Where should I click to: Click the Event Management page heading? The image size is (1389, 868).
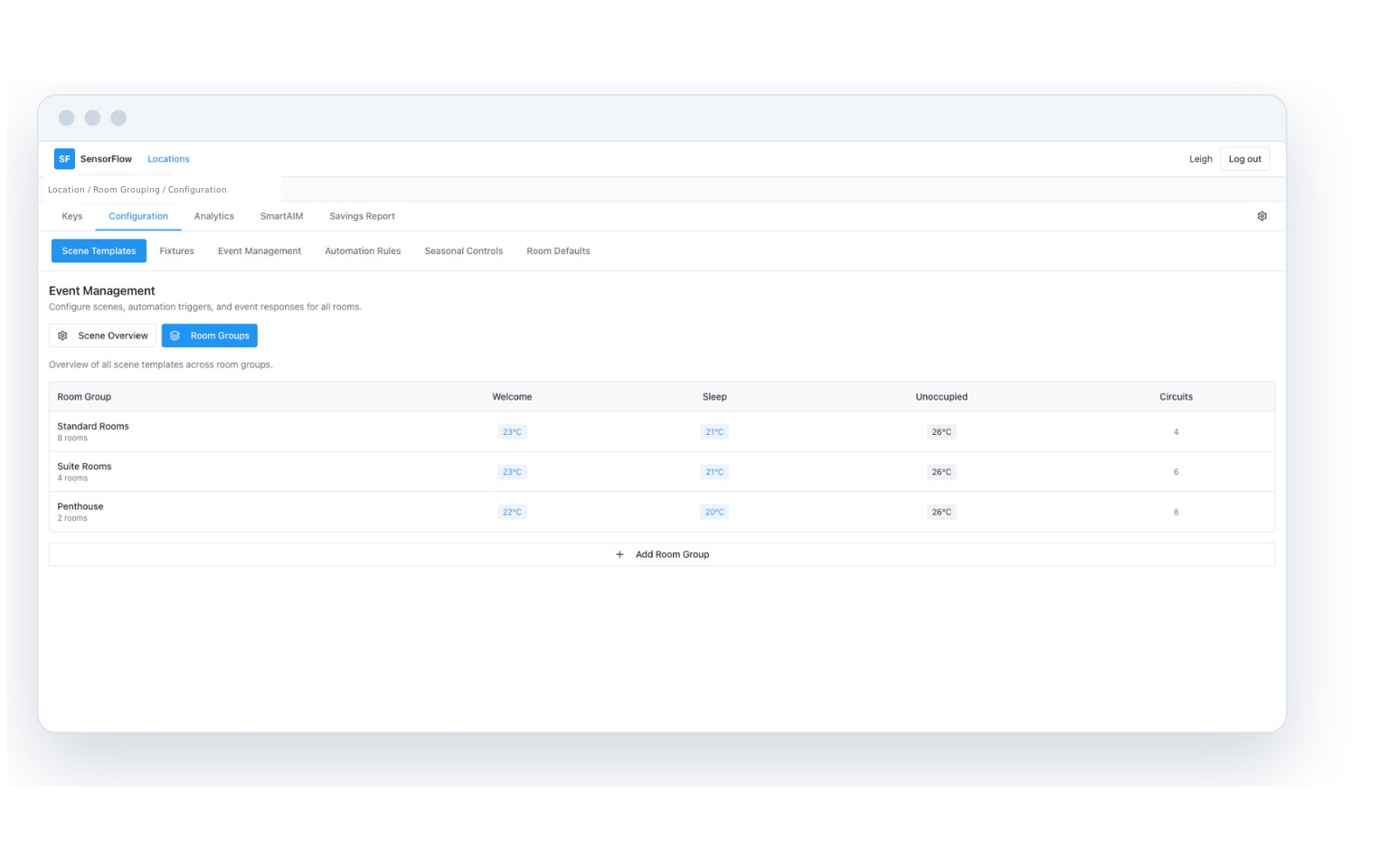102,291
